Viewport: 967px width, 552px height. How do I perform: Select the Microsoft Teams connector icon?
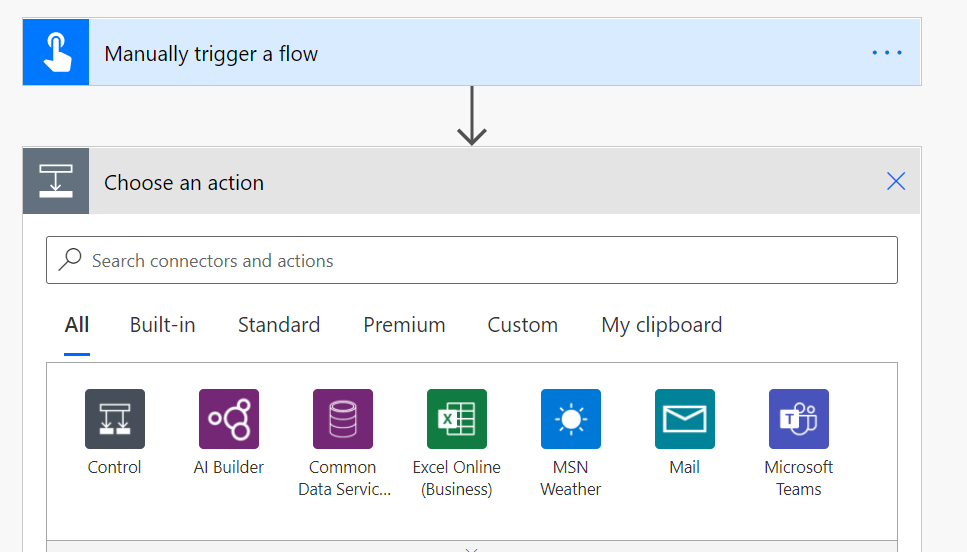coord(799,419)
